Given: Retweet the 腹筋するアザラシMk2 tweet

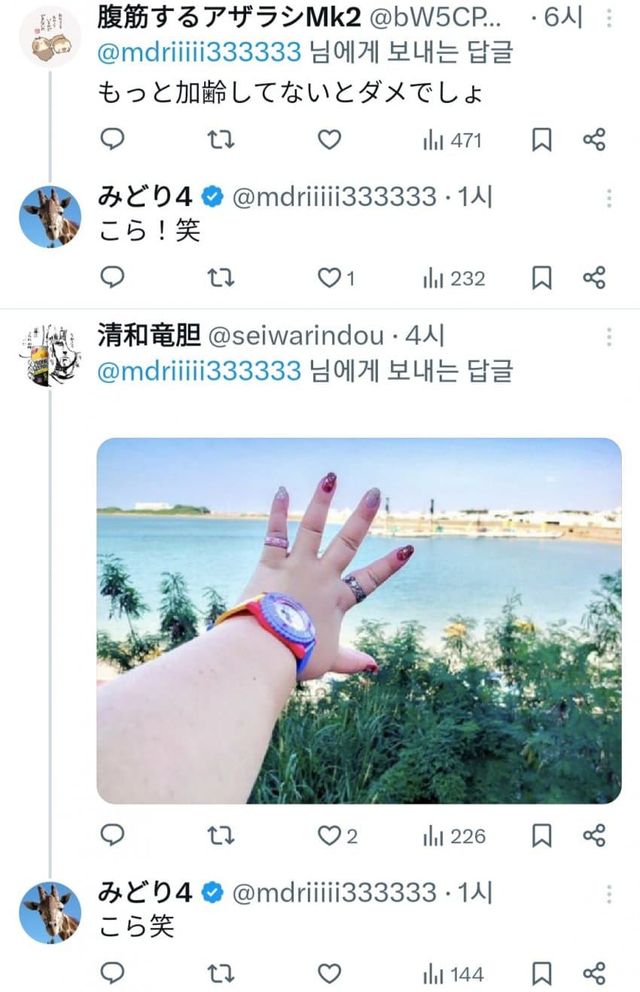Looking at the screenshot, I should tap(221, 139).
